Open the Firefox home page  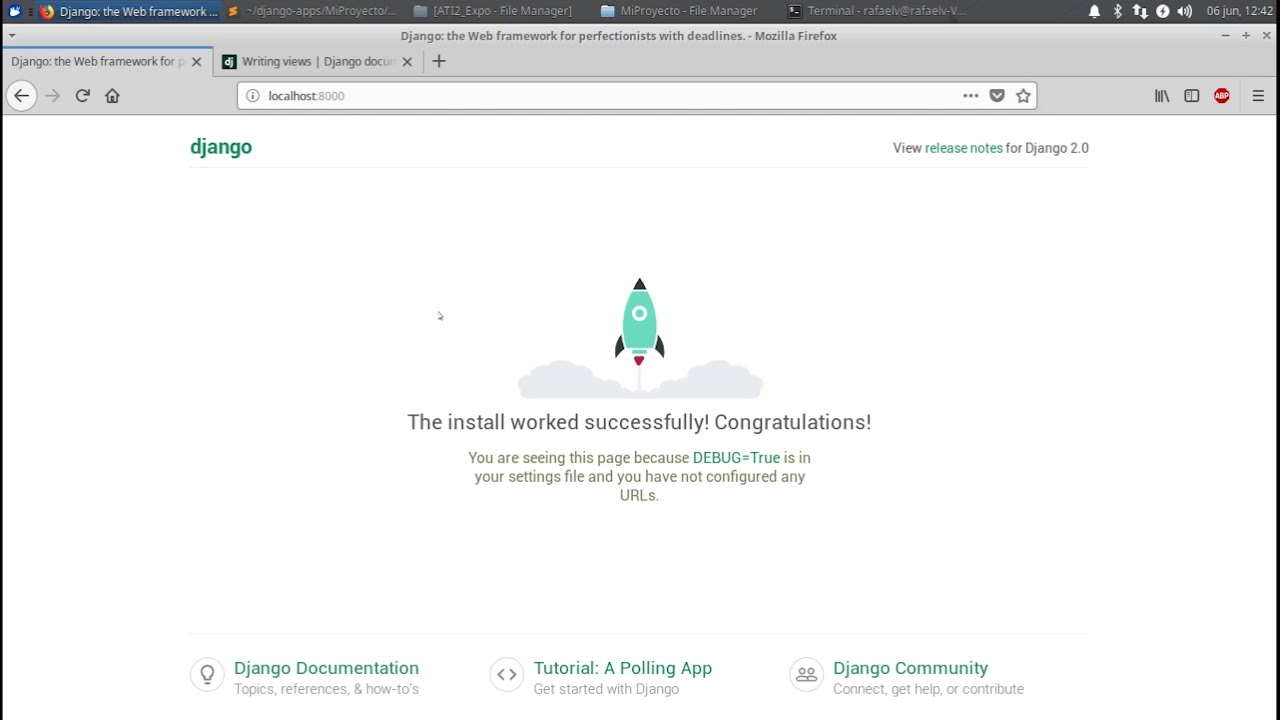click(112, 96)
